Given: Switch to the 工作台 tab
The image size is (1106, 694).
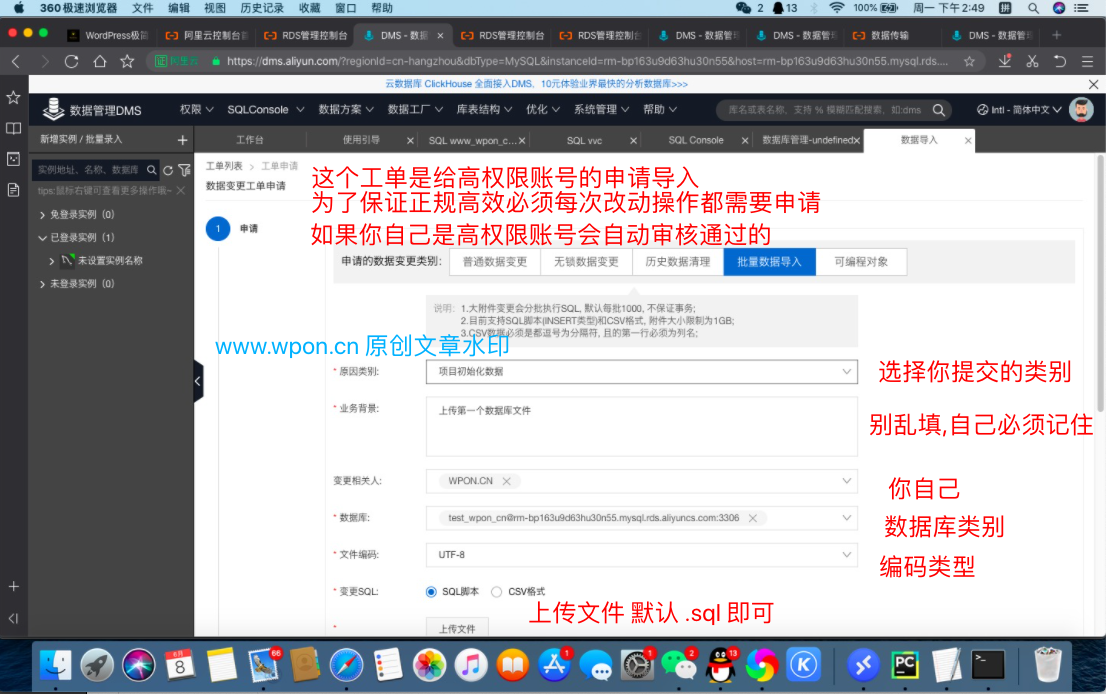Looking at the screenshot, I should pos(250,140).
